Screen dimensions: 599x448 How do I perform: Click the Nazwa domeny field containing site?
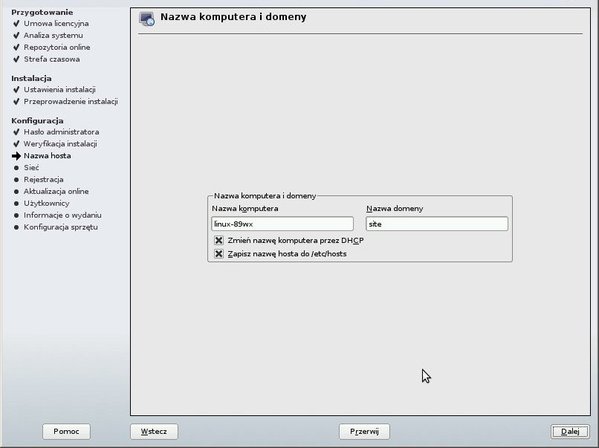tap(437, 224)
